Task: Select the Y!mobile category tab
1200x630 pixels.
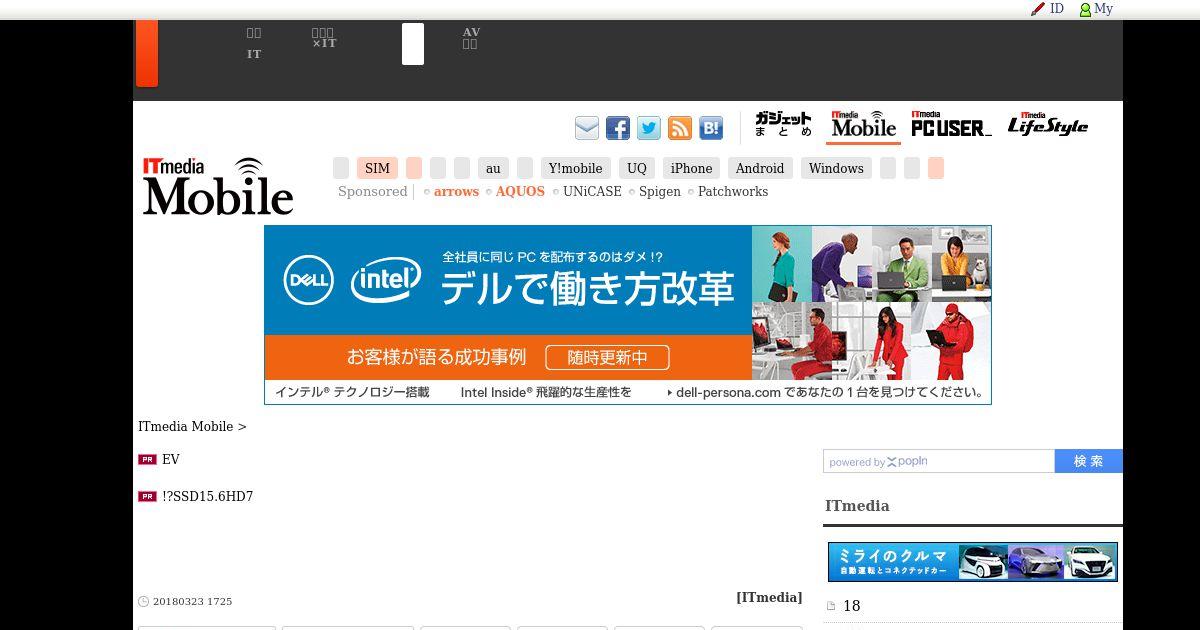Action: pyautogui.click(x=576, y=168)
